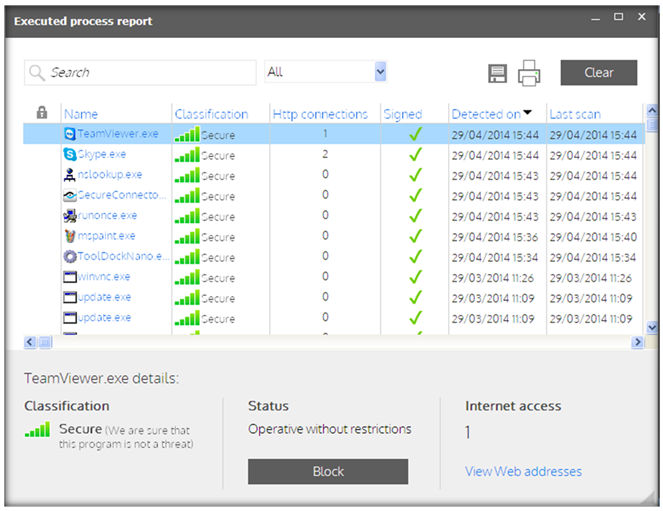Click the search magnifier icon
This screenshot has width=663, height=511.
click(37, 73)
